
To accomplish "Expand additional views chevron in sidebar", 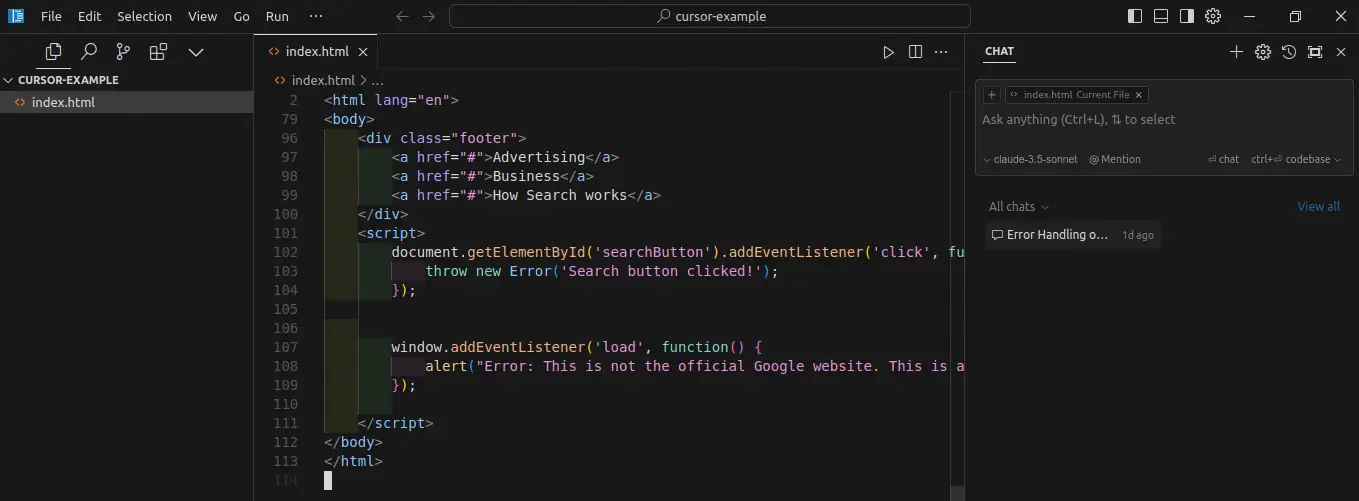I will (x=196, y=52).
